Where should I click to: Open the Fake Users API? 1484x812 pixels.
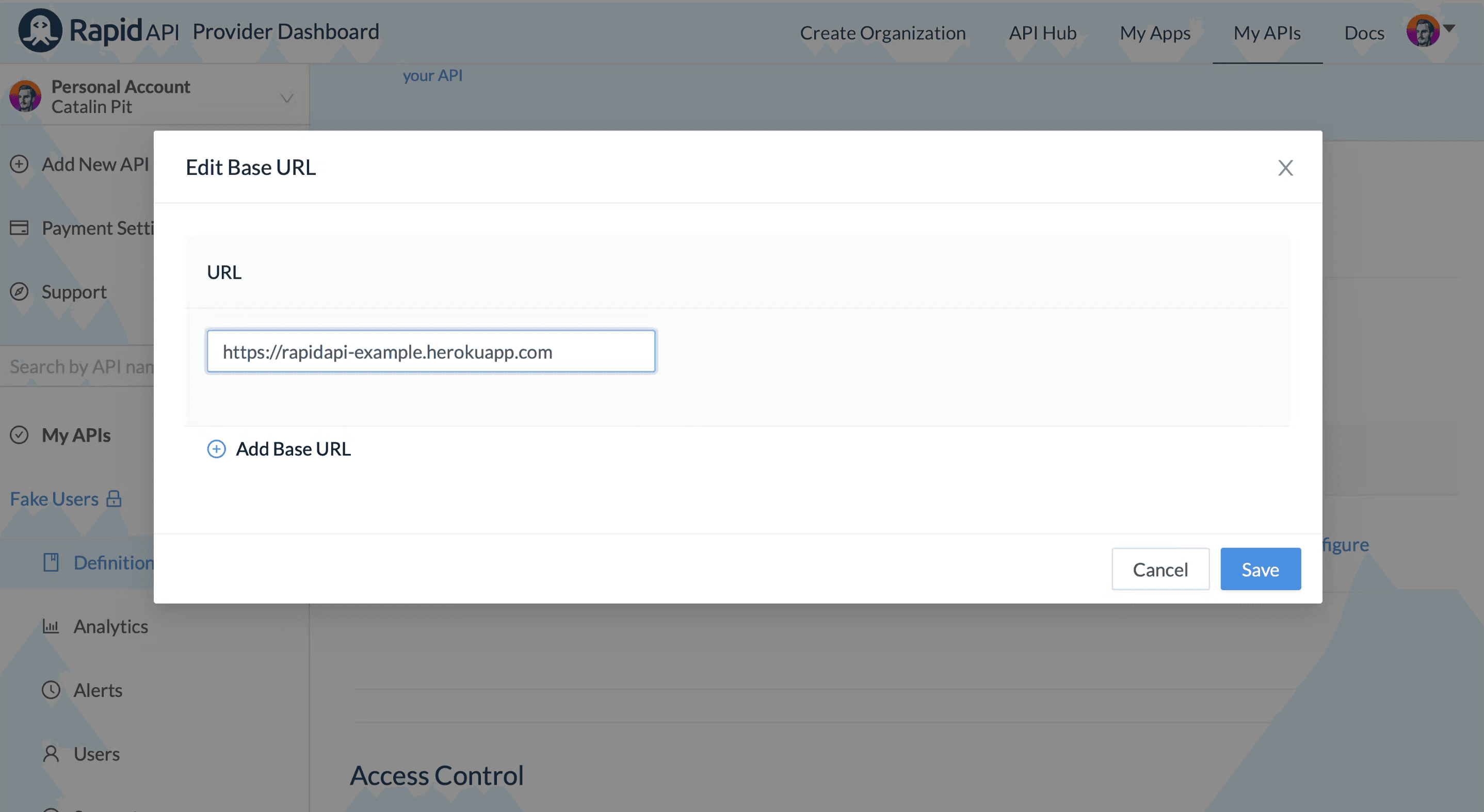pos(54,499)
